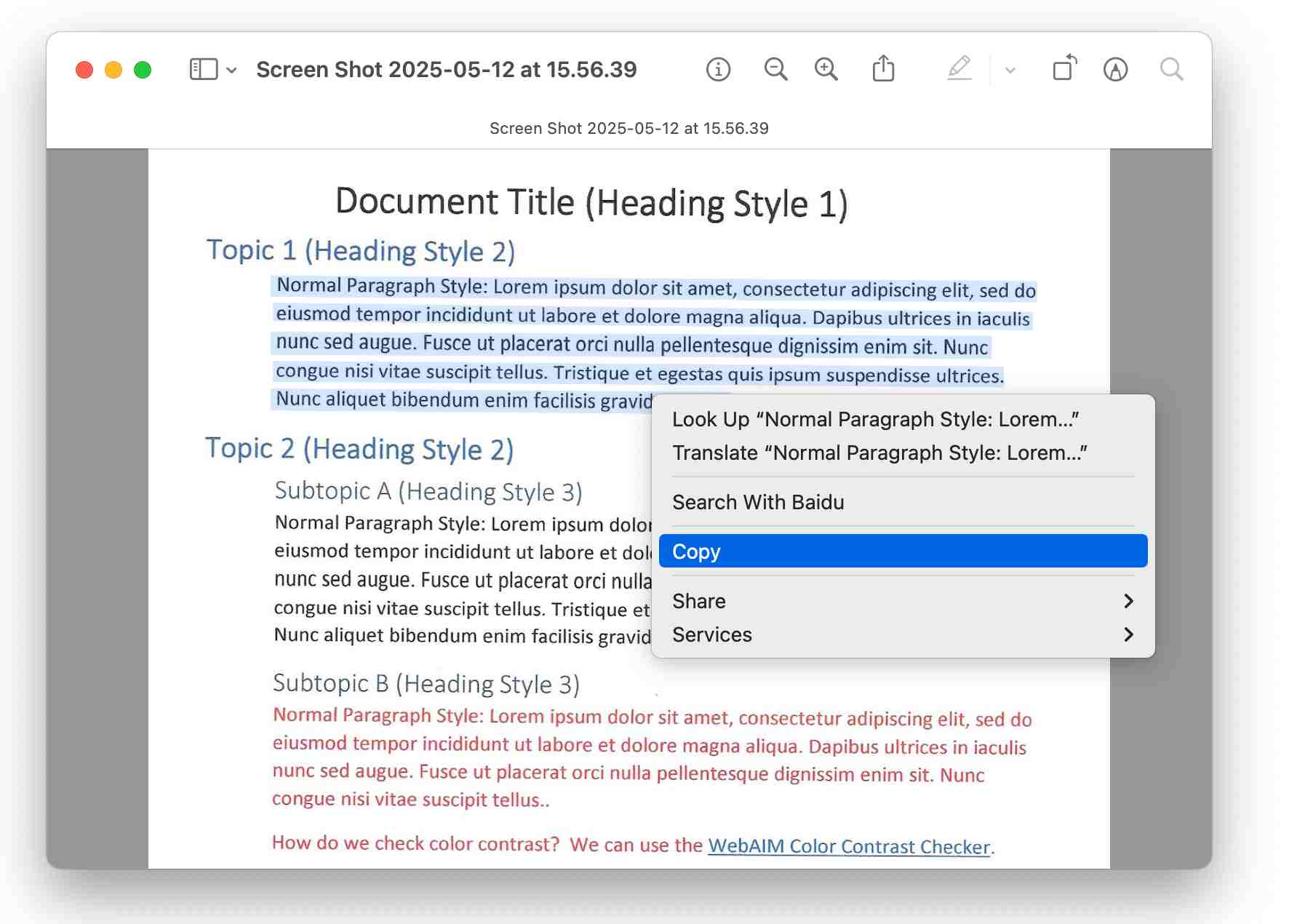This screenshot has height=924, width=1289.
Task: Open document search with the magnifier icon
Action: 1171,69
